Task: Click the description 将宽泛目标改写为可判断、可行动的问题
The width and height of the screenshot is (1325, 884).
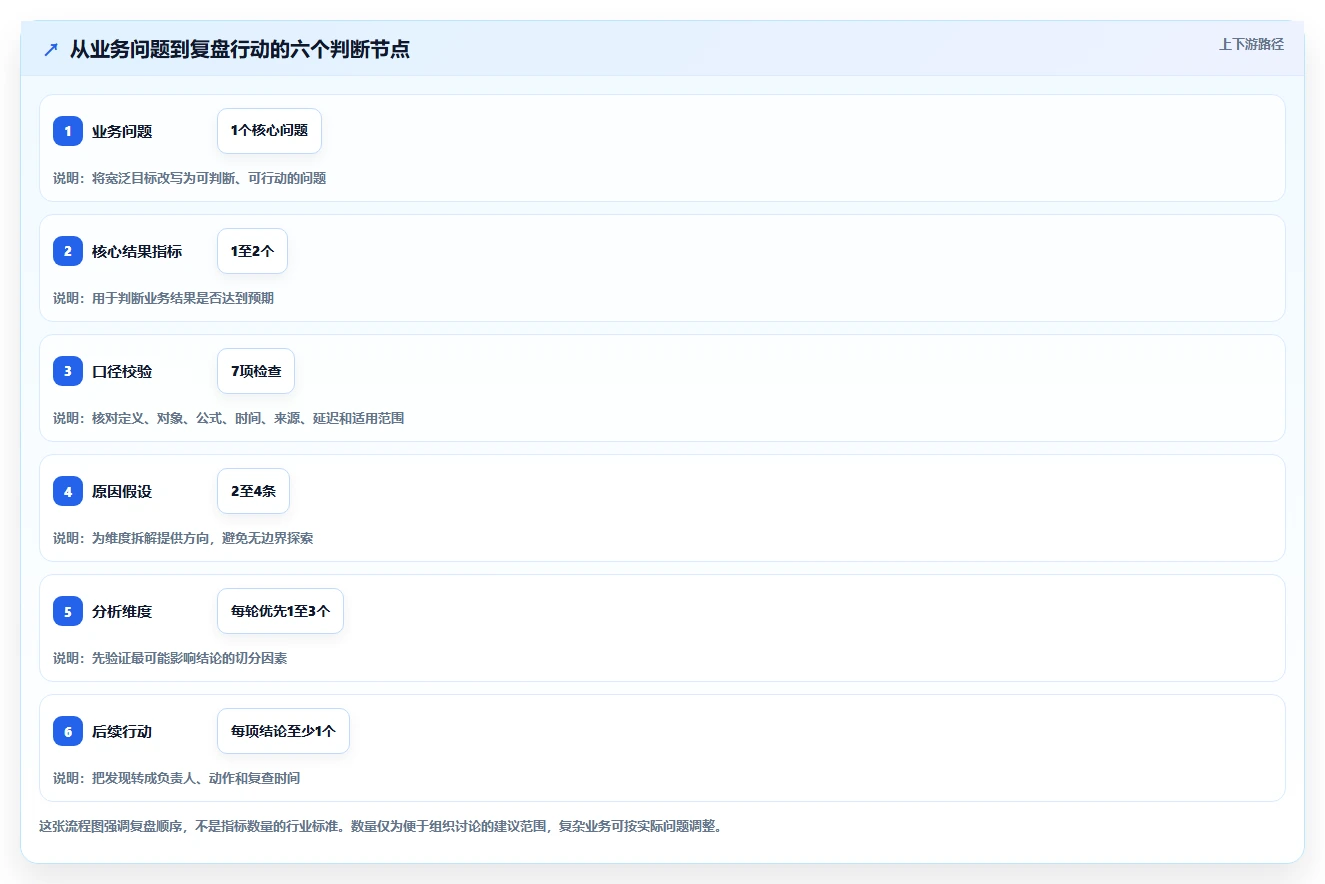Action: tap(190, 178)
